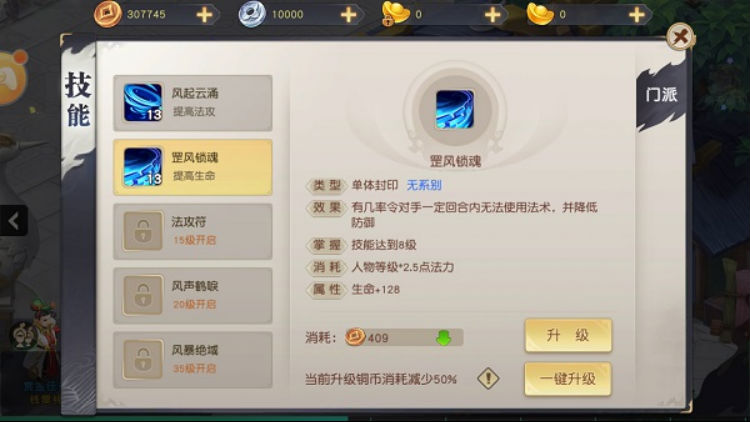Screen dimensions: 750x422
Task: Expand the left side panel arrow
Action: [13, 221]
